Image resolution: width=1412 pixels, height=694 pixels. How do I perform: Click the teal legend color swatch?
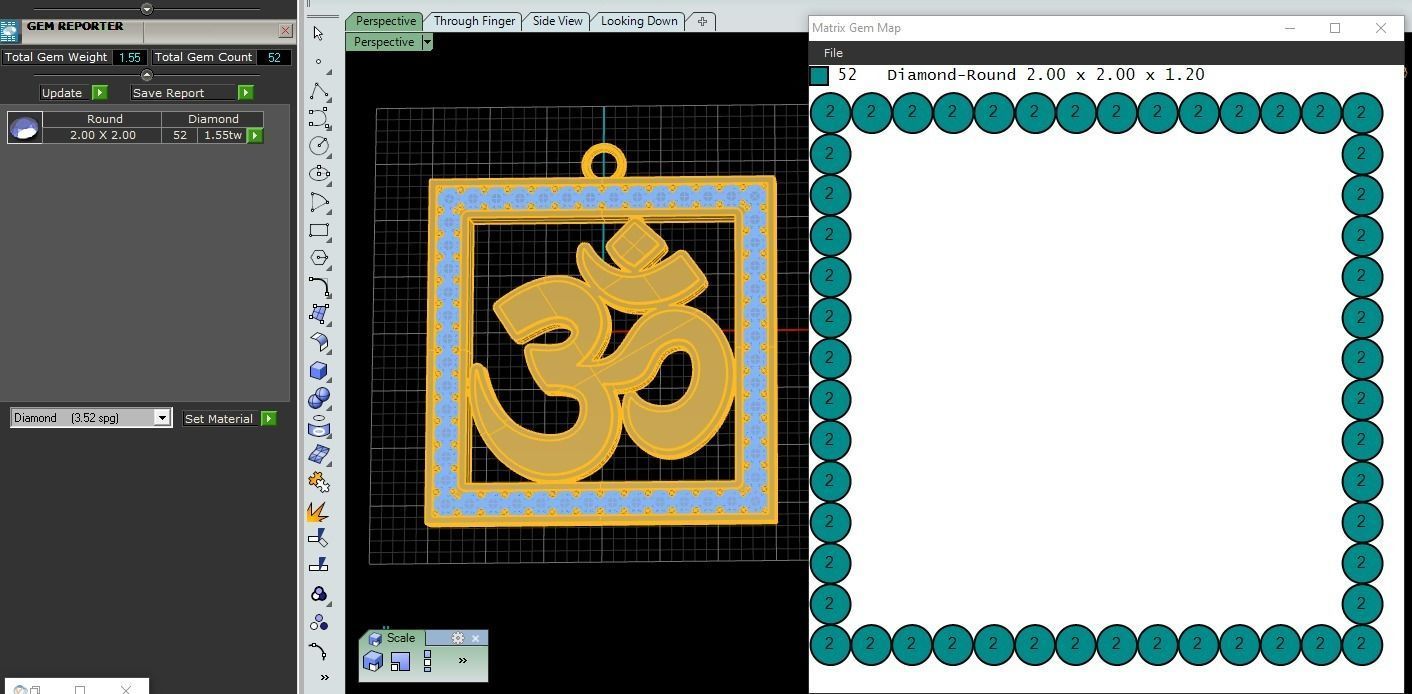820,75
